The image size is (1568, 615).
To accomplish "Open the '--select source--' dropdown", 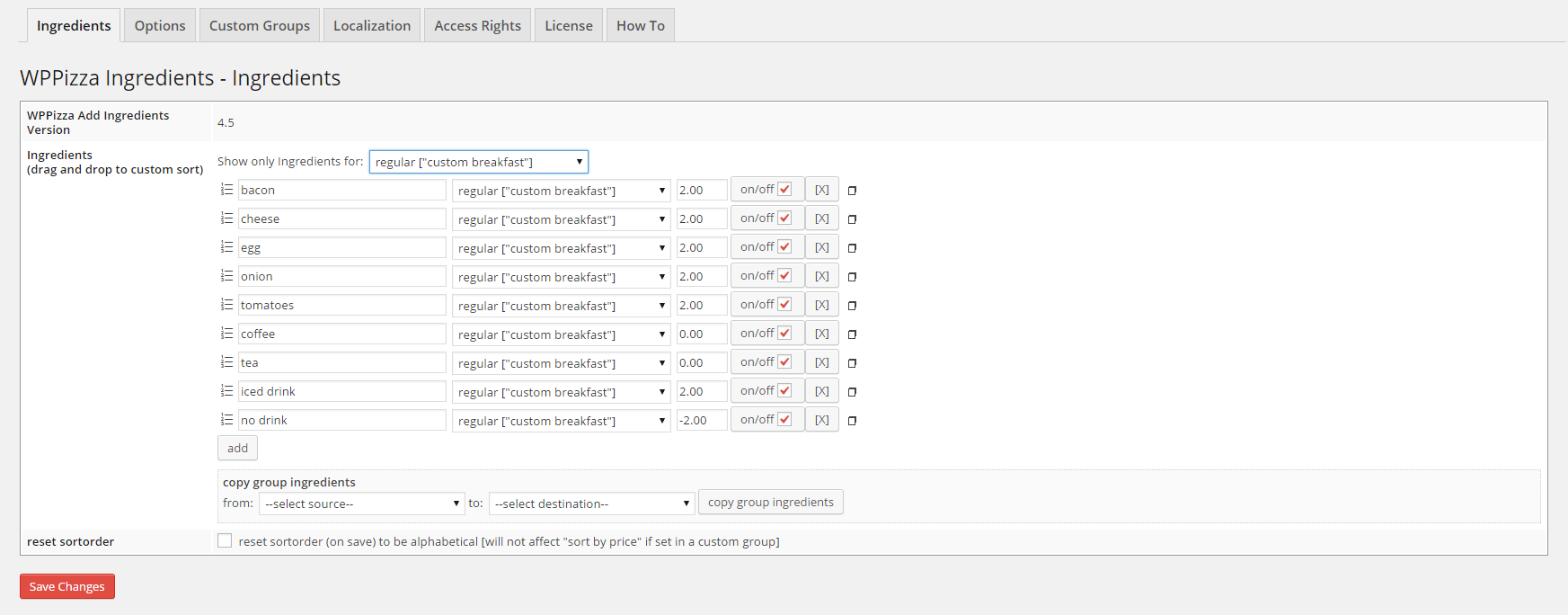I will click(x=361, y=504).
